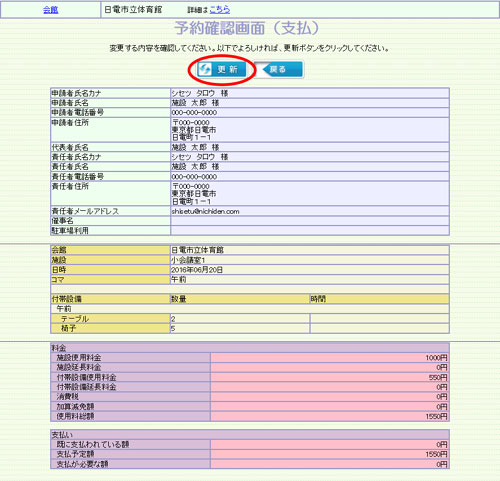The image size is (500, 481).
Task: Click the empty 催事名 value field
Action: click(x=310, y=221)
